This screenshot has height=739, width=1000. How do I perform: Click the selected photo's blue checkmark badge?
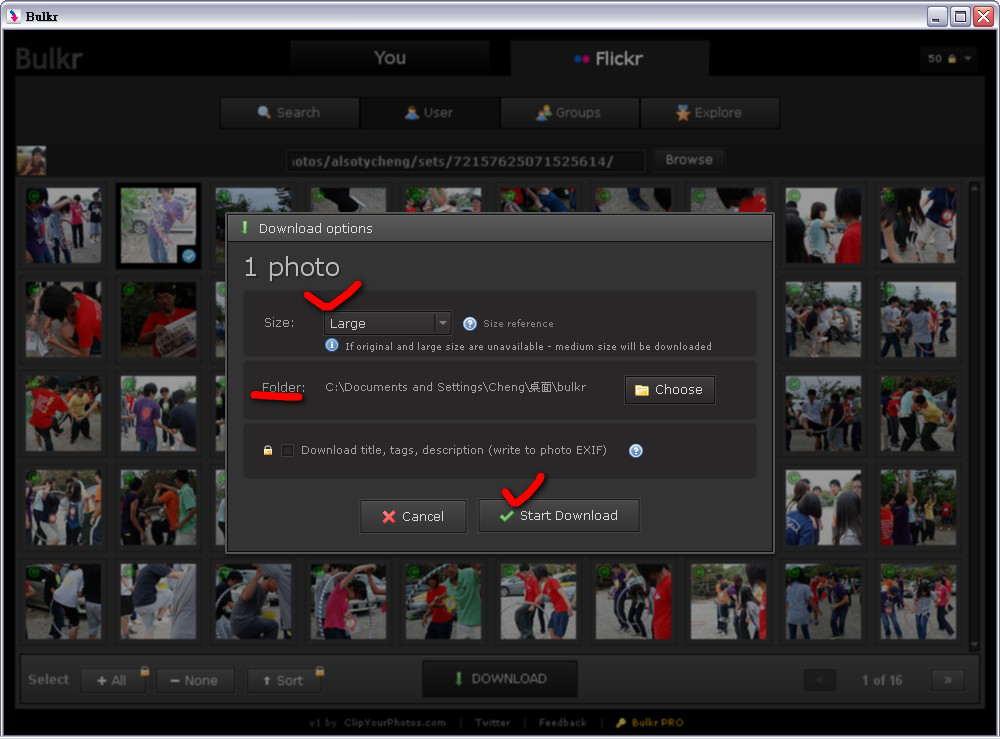(x=189, y=256)
